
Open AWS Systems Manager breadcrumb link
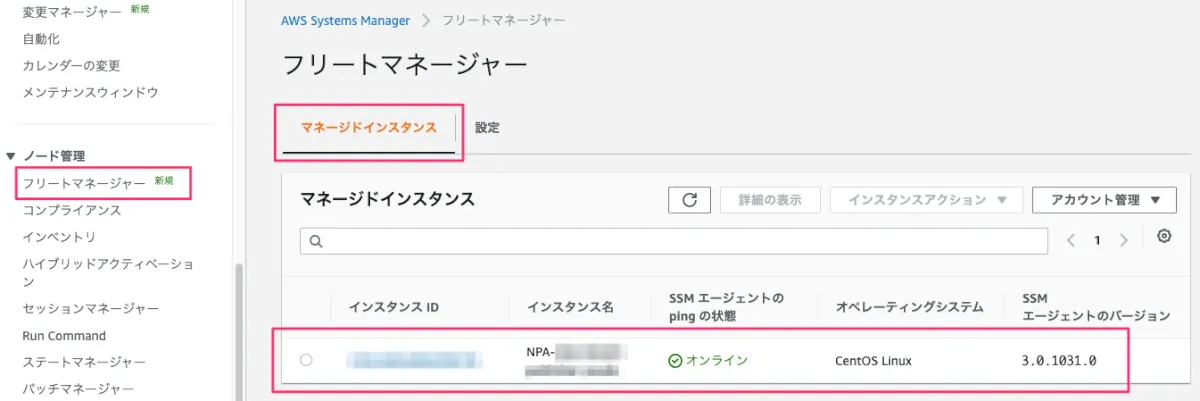click(346, 20)
